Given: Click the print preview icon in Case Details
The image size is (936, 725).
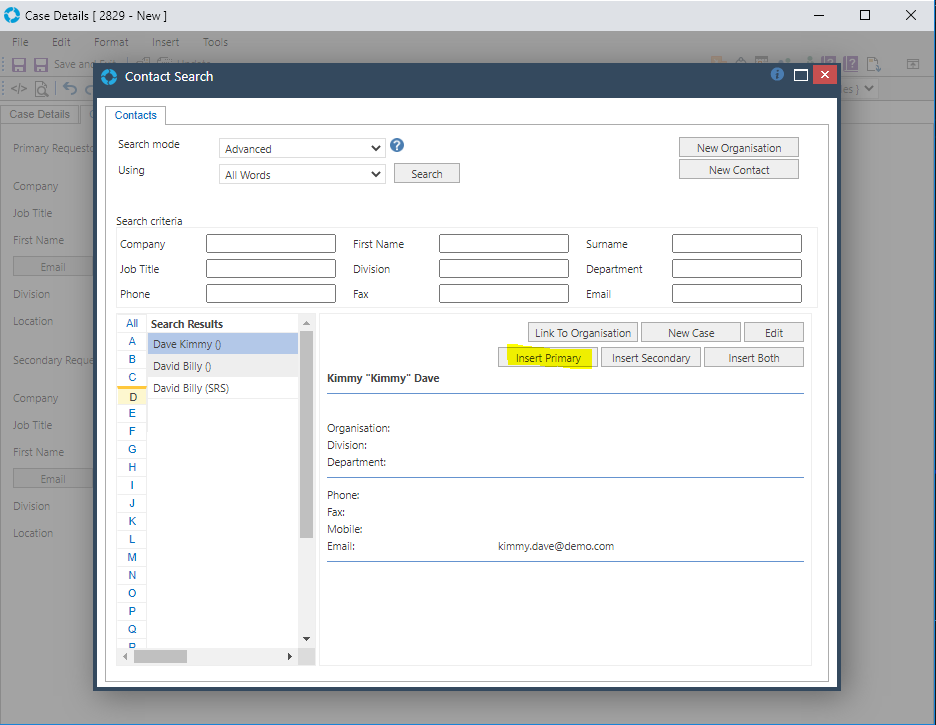Looking at the screenshot, I should point(41,89).
